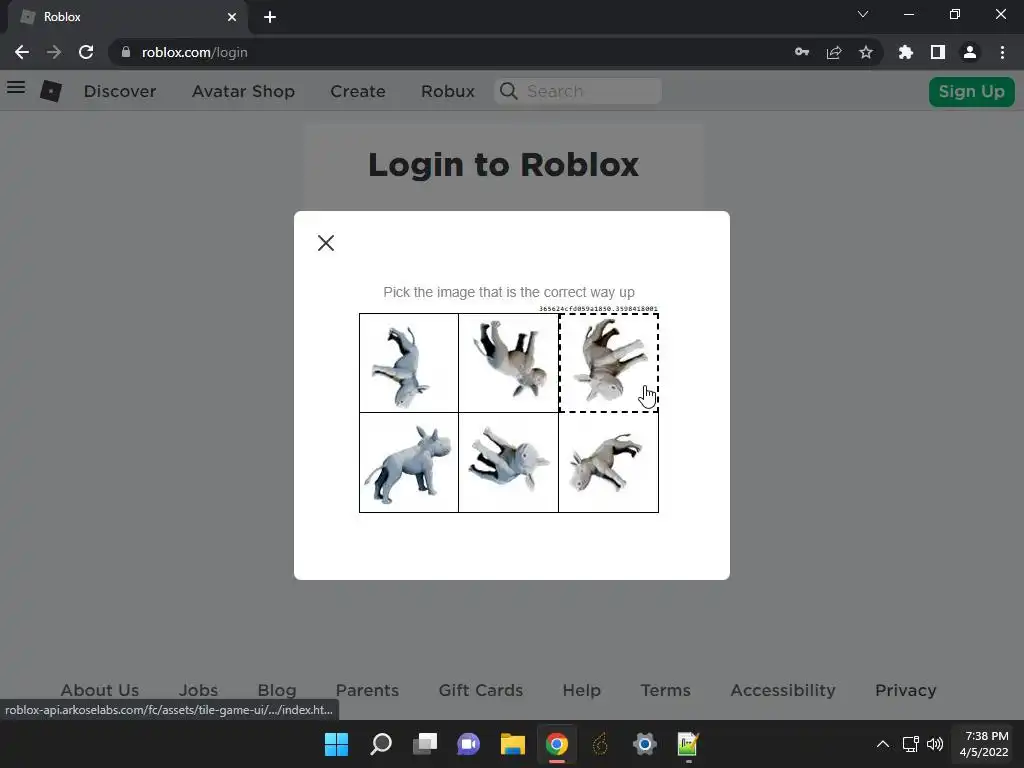Open the Discover menu item
The height and width of the screenshot is (768, 1024).
120,91
